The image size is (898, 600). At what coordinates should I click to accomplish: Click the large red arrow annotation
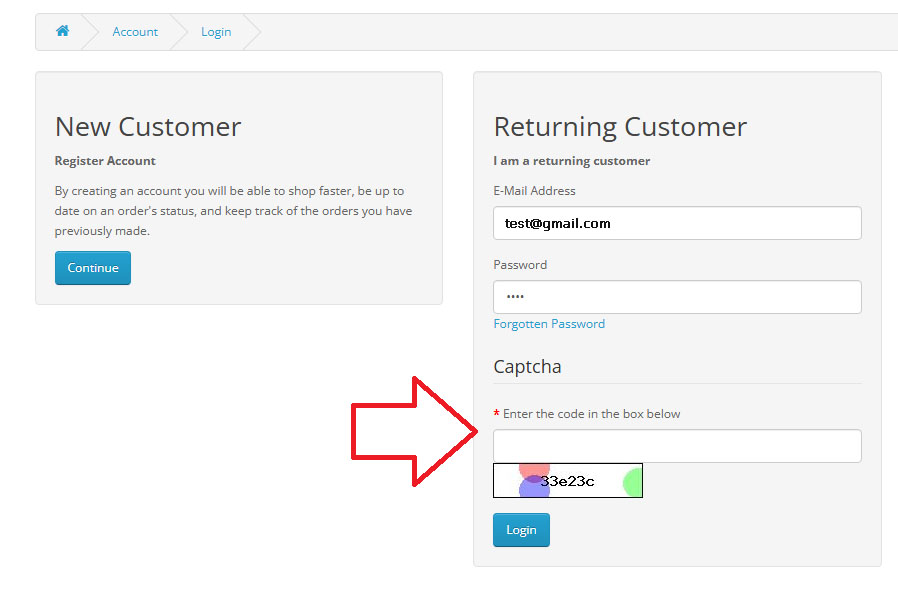(414, 432)
